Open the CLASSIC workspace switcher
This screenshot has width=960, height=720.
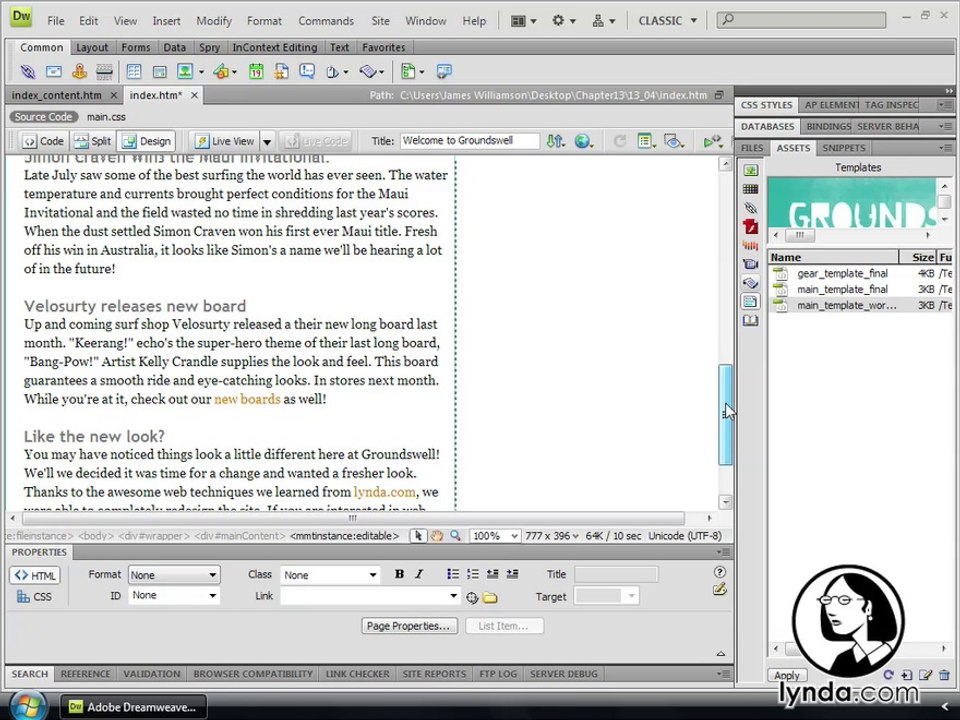coord(667,21)
